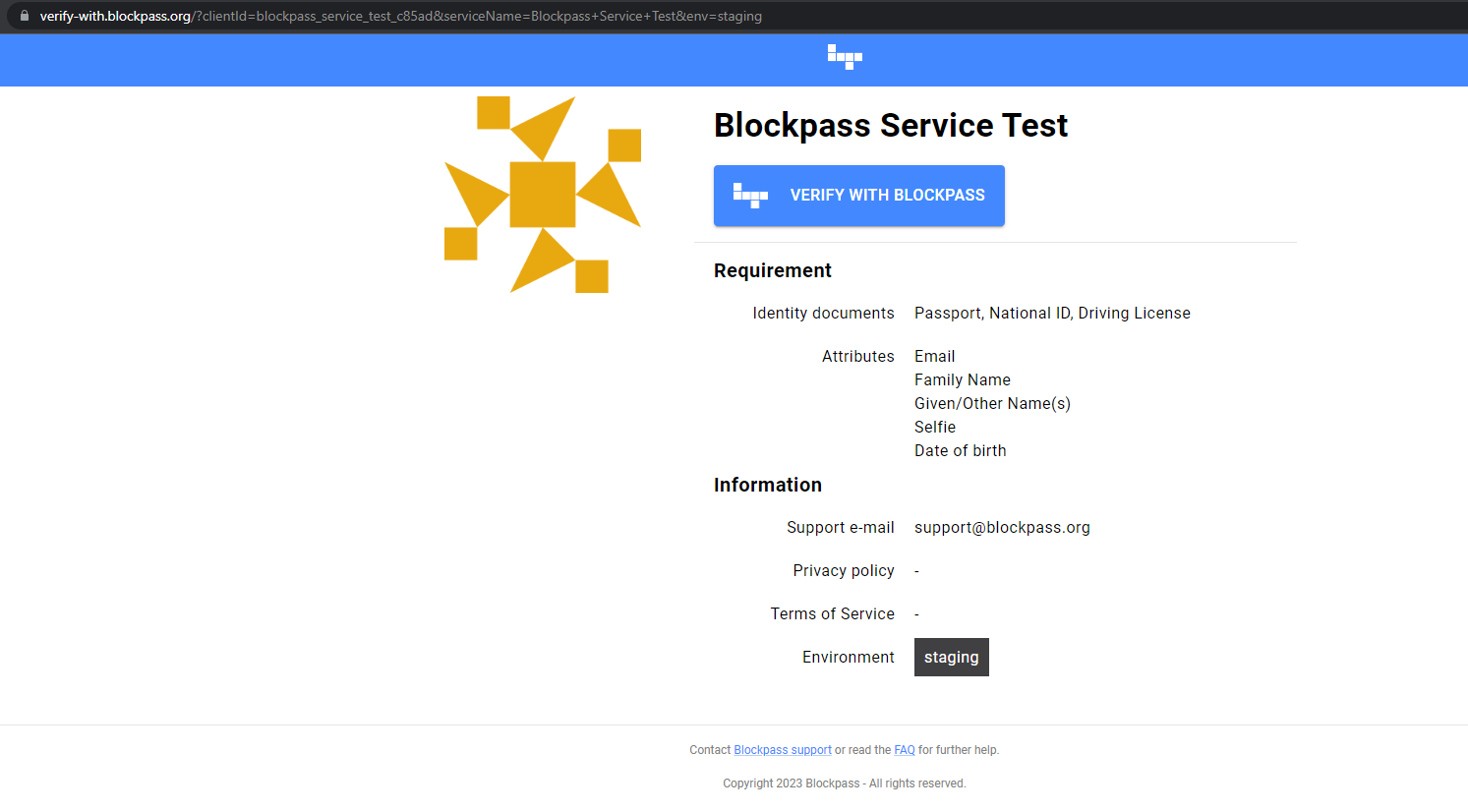Click the Terms of Service label

coord(833,613)
